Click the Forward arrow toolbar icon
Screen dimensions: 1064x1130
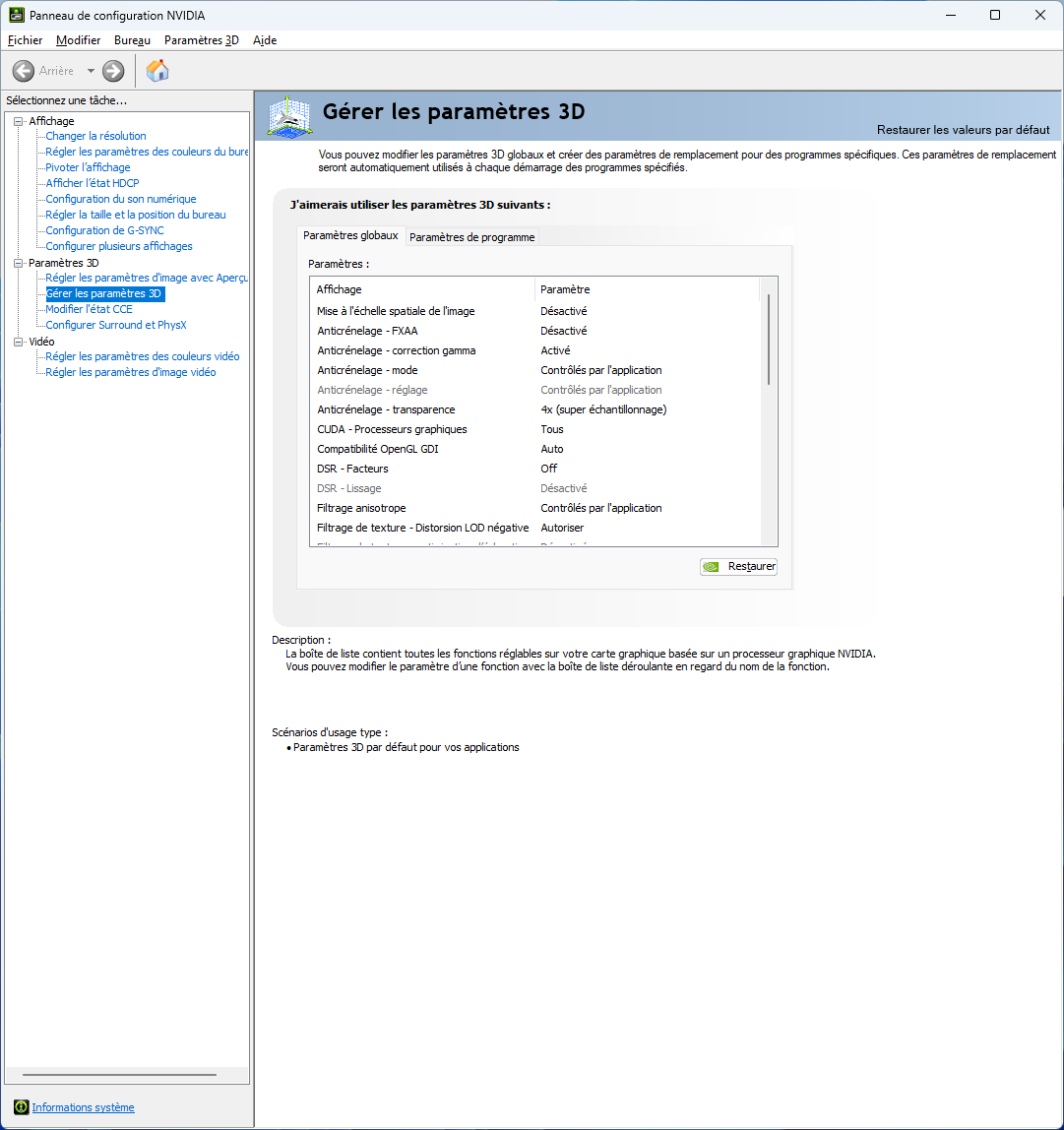coord(113,71)
